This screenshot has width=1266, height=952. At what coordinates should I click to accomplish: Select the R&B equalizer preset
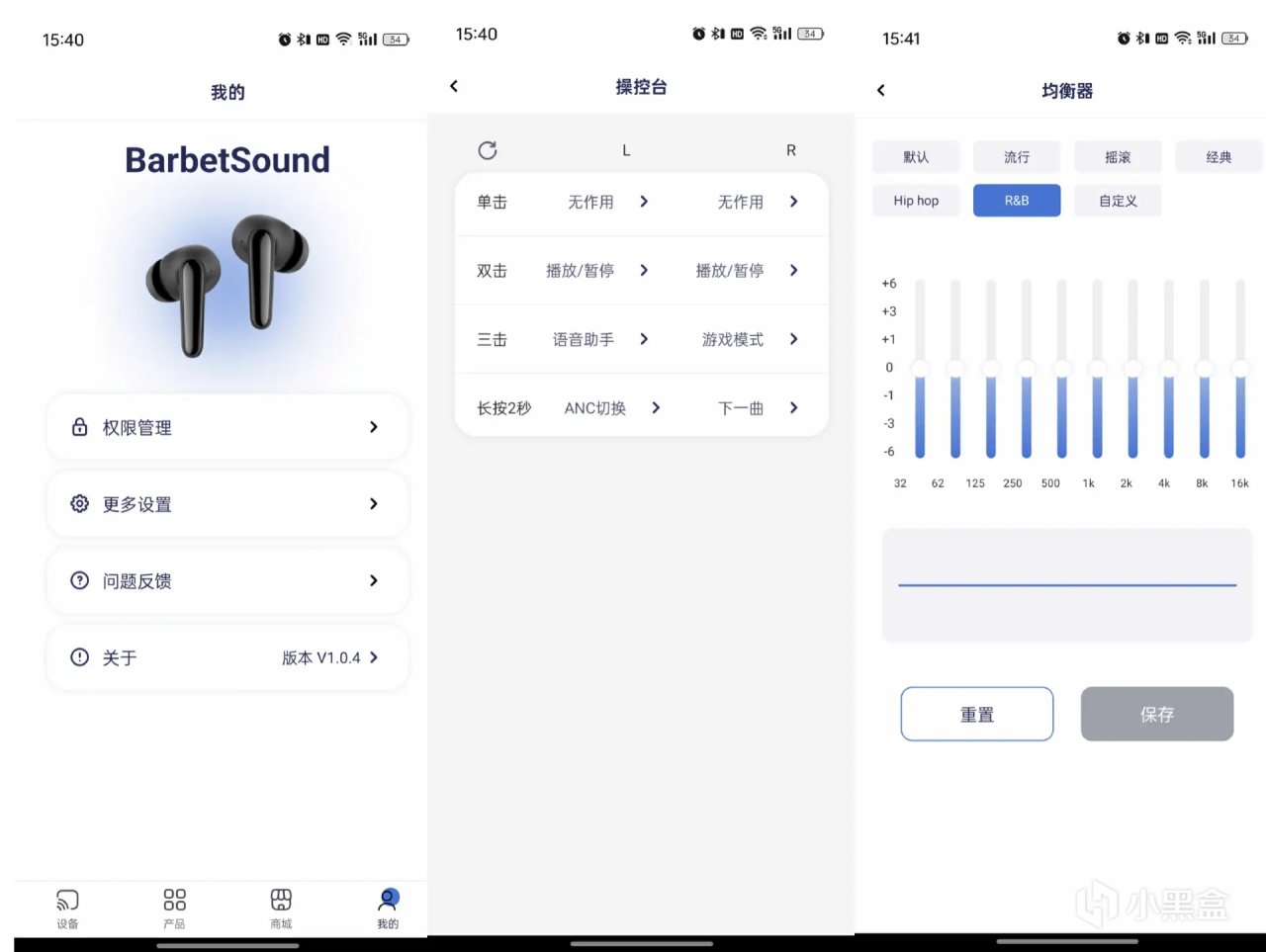coord(1017,201)
